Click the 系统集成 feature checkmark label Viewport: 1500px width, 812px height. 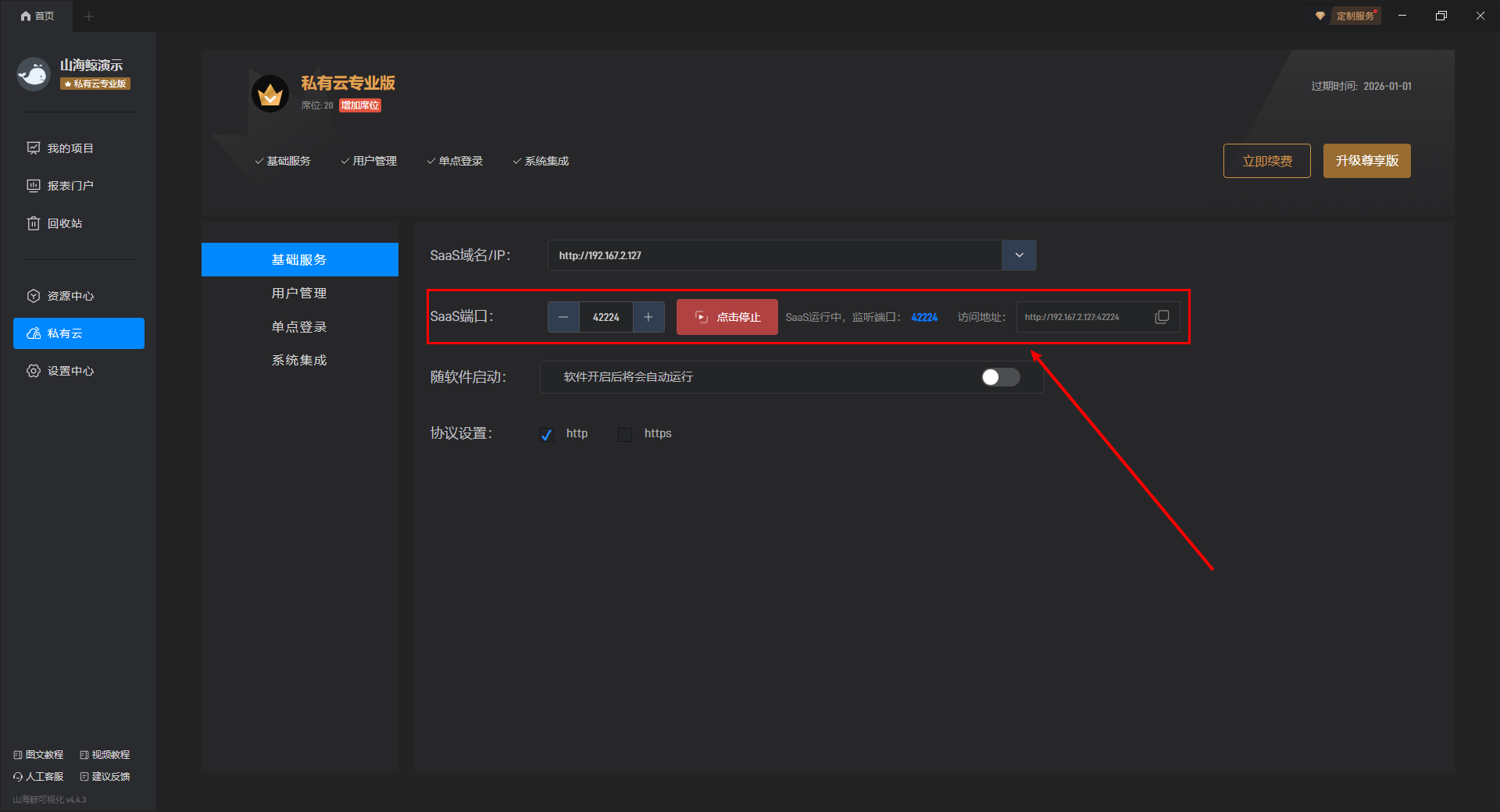(x=541, y=161)
